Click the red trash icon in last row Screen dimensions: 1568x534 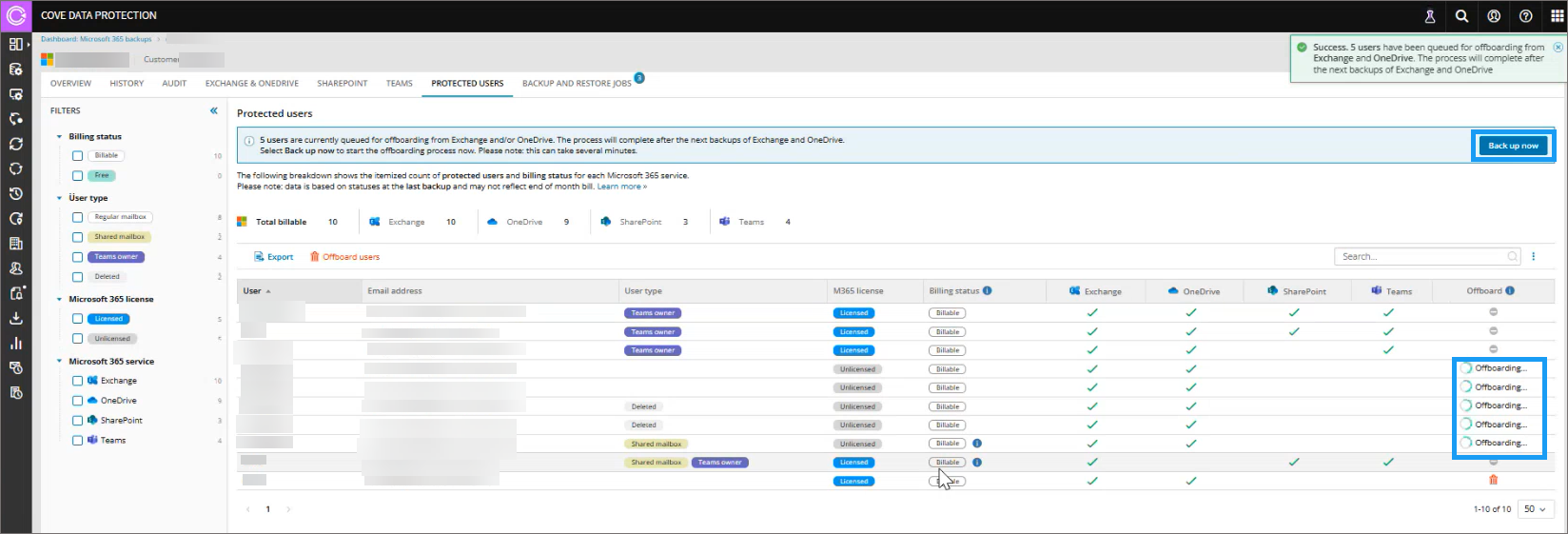click(1493, 481)
